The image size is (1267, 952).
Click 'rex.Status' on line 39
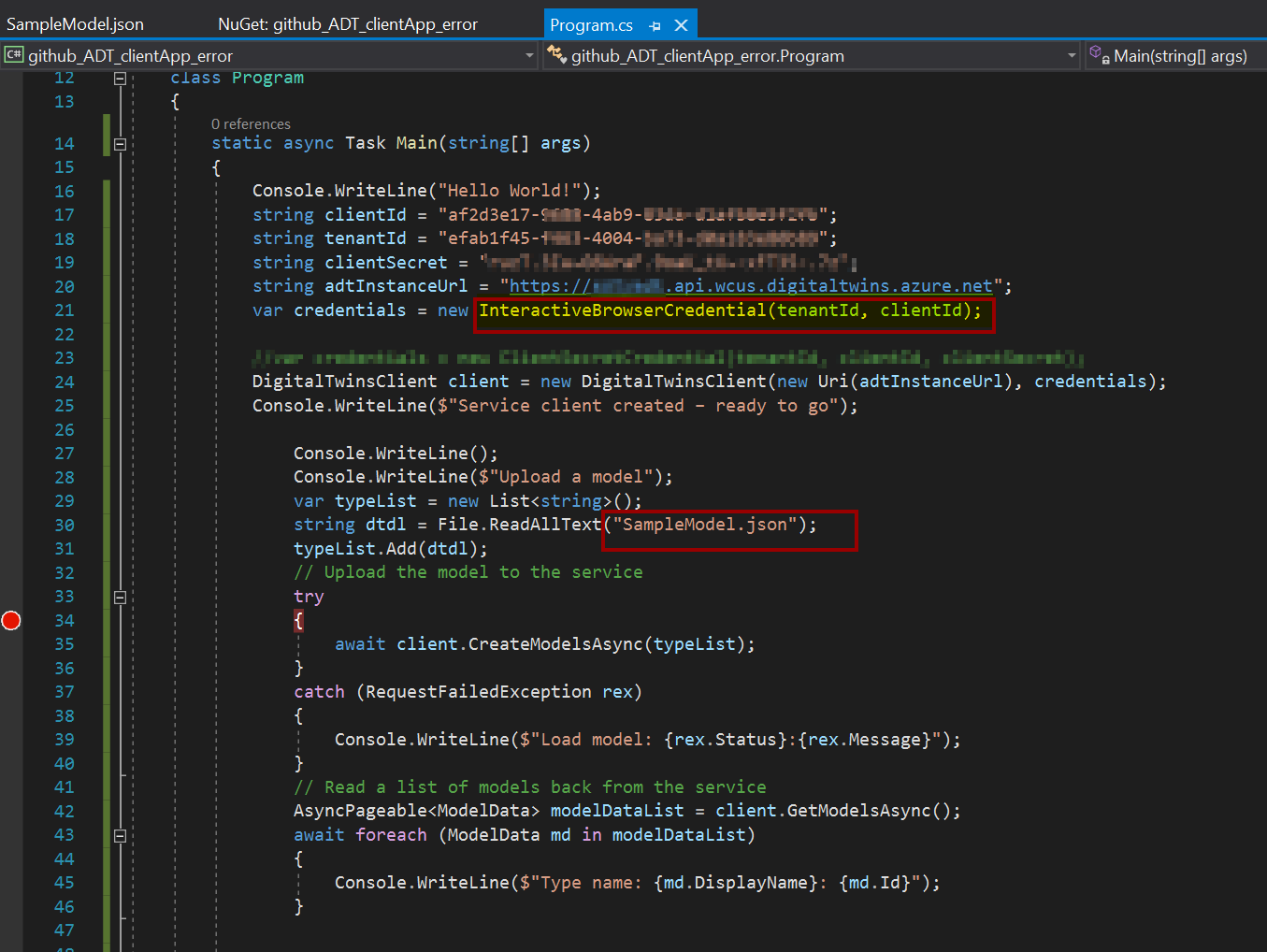click(726, 740)
